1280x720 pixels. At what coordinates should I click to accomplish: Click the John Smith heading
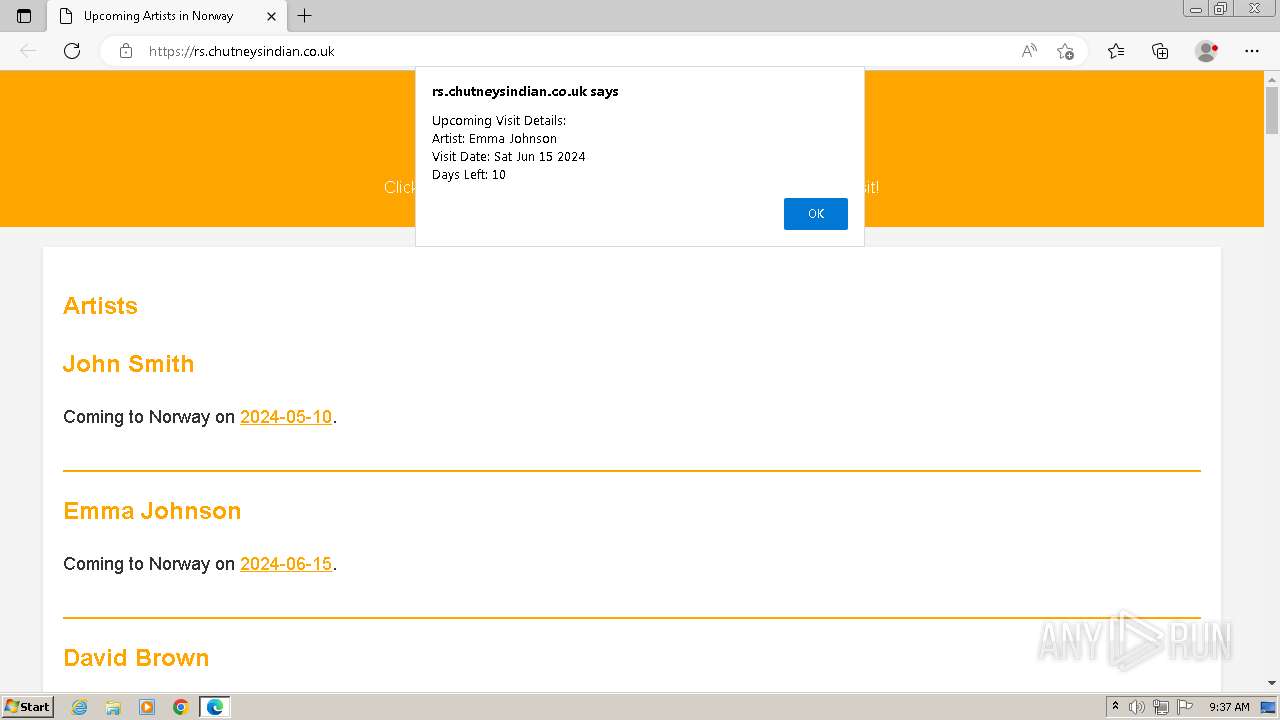(129, 364)
